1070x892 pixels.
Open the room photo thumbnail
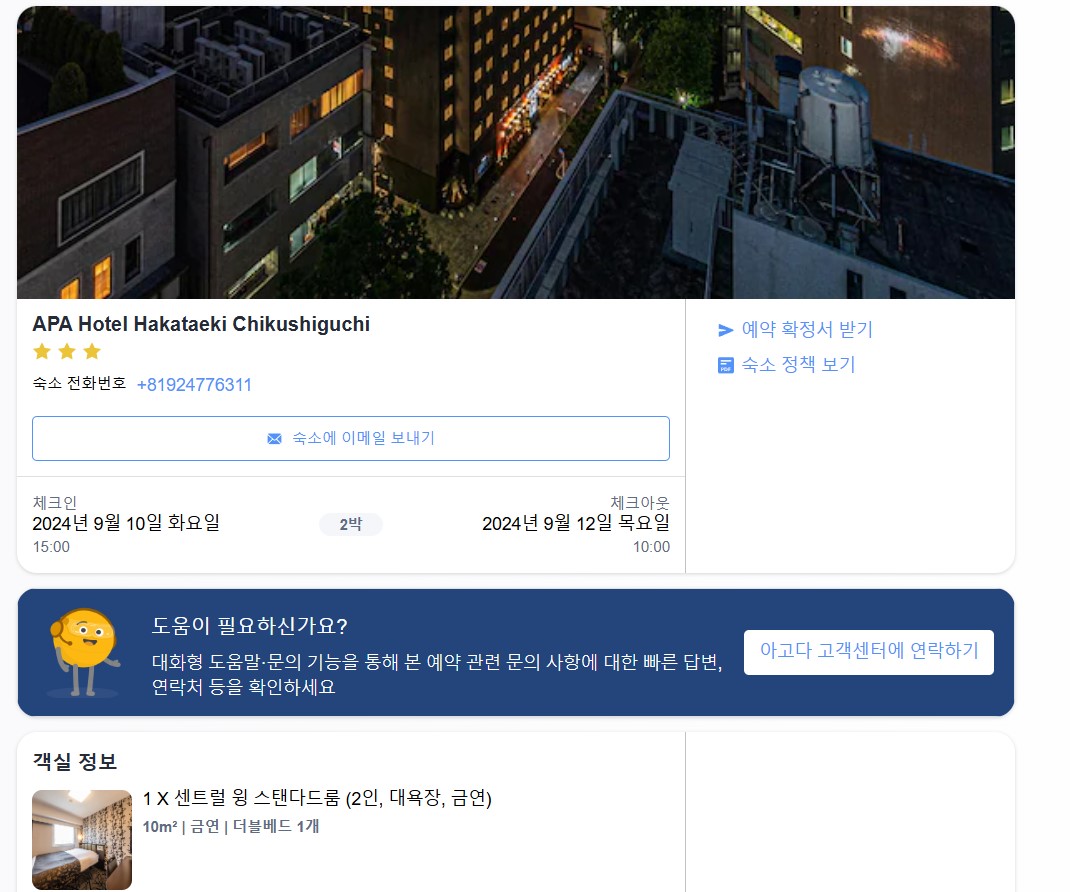[82, 839]
